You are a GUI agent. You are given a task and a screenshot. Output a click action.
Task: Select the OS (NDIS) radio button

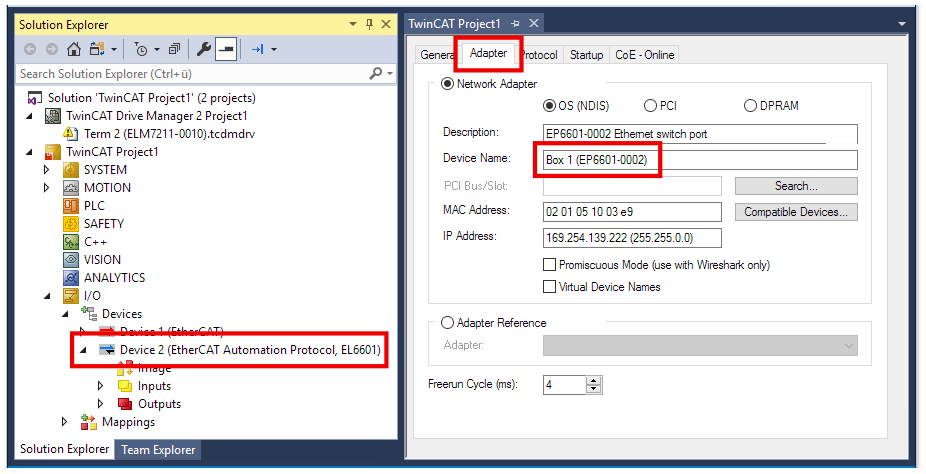(549, 106)
